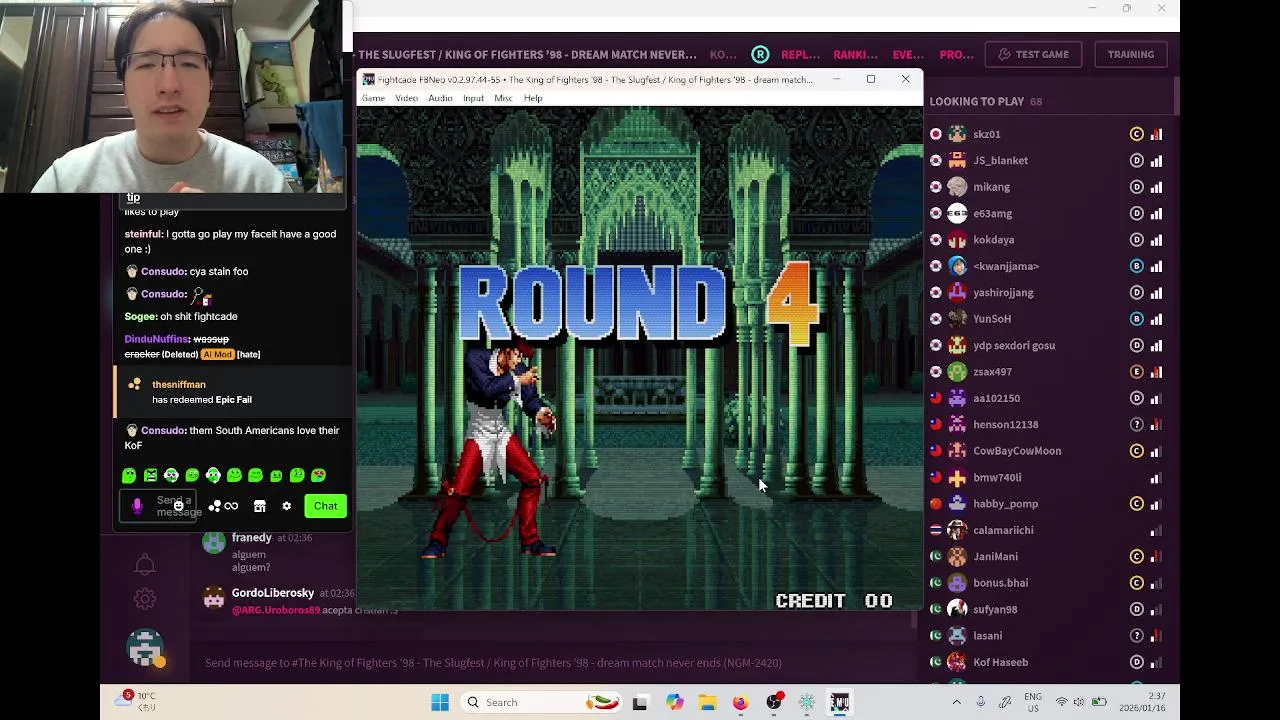1280x720 pixels.
Task: Open the Audio menu in FBNeo window
Action: 440,98
